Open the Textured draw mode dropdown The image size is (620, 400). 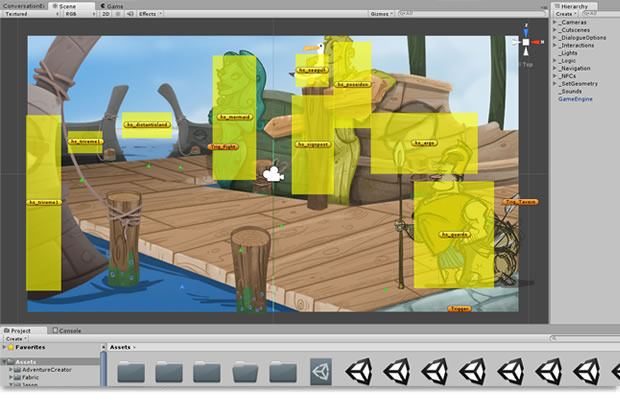[31, 13]
